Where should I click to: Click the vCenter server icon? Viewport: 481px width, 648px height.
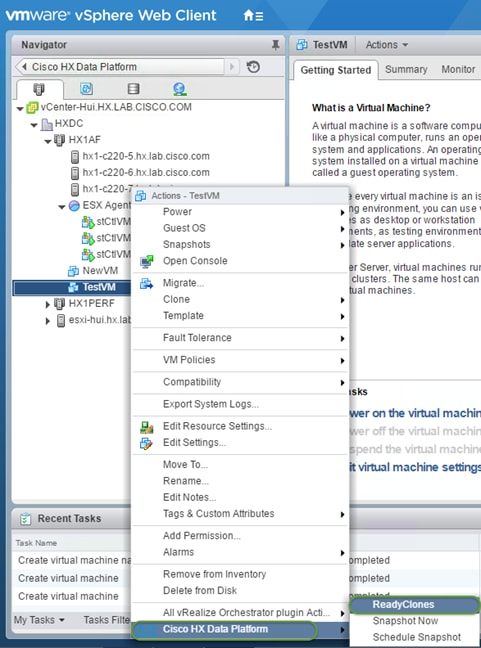click(32, 108)
